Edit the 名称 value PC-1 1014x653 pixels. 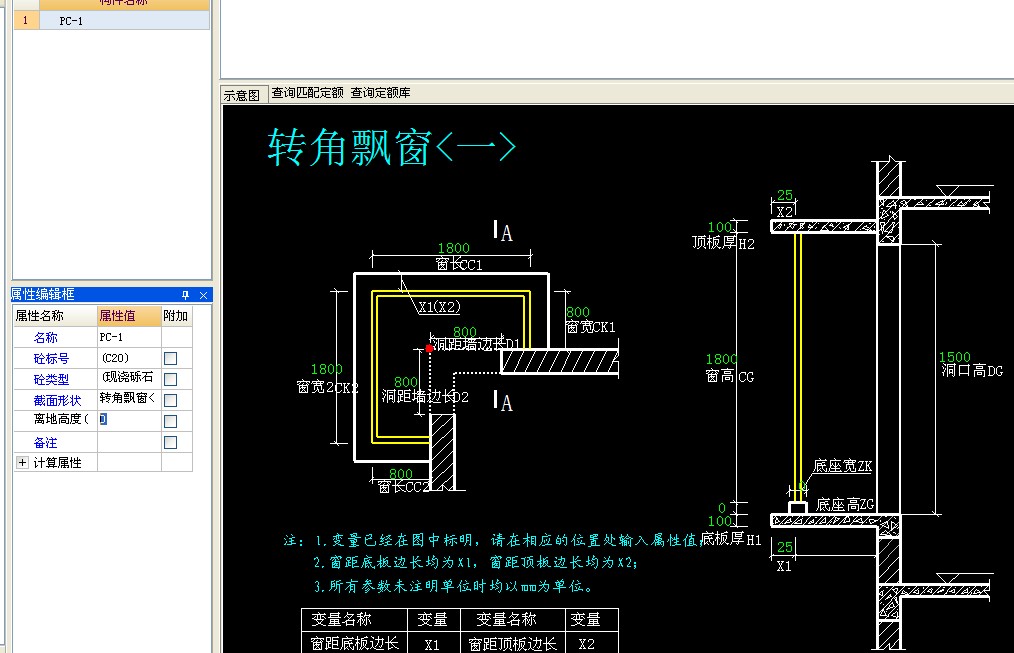click(x=129, y=337)
